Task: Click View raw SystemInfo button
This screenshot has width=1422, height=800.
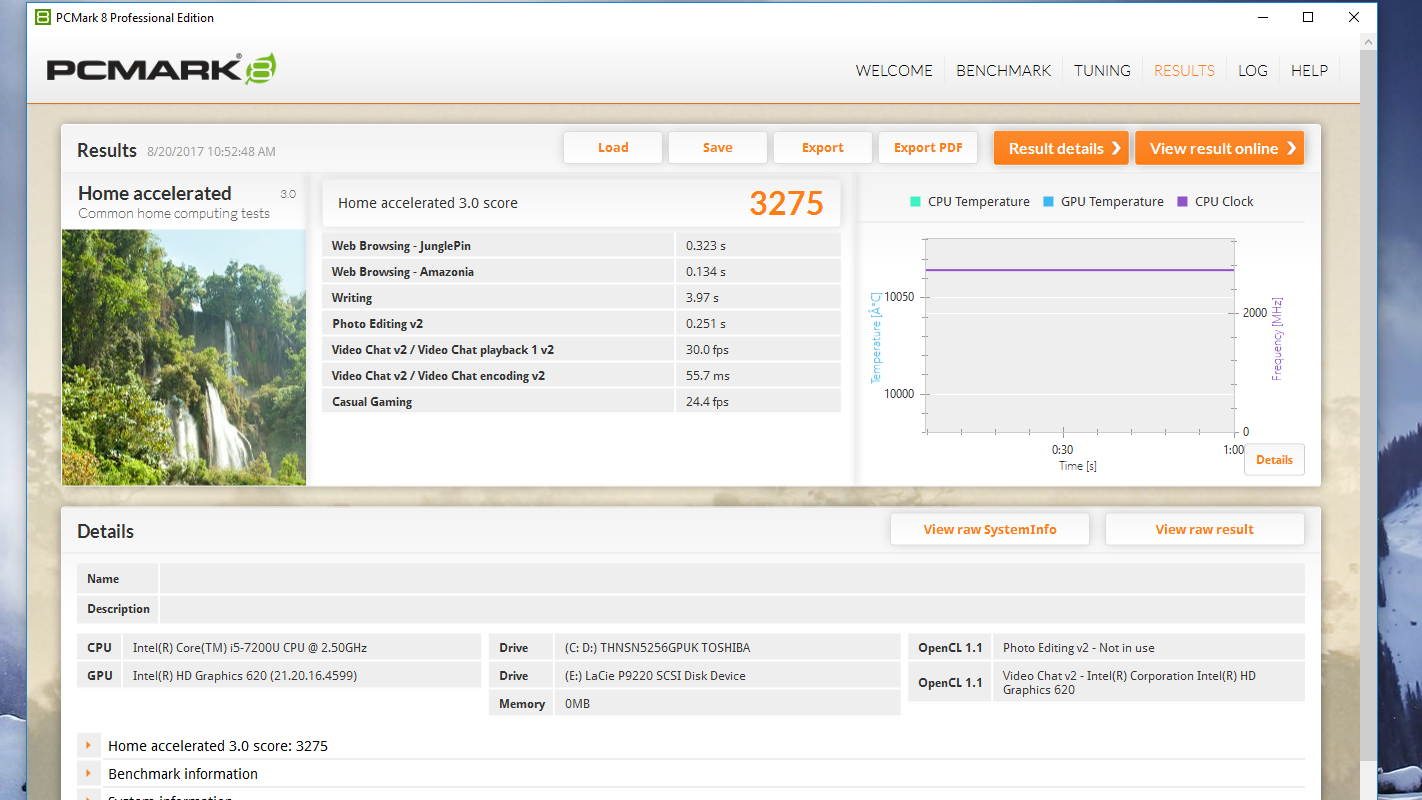Action: pyautogui.click(x=989, y=529)
